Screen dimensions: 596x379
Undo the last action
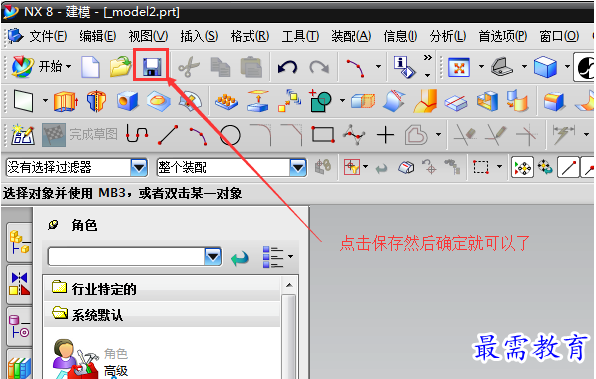tap(287, 68)
